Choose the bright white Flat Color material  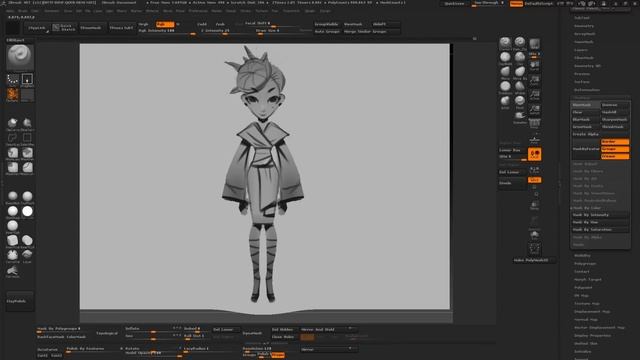click(27, 212)
